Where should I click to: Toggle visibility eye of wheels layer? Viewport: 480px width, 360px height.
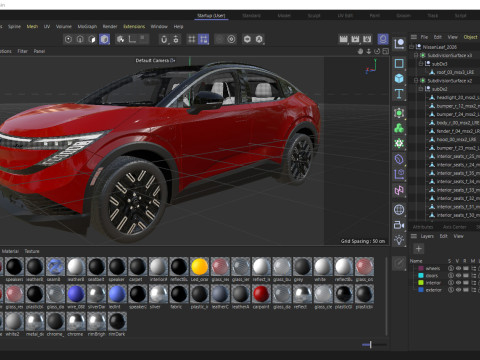[x=458, y=268]
